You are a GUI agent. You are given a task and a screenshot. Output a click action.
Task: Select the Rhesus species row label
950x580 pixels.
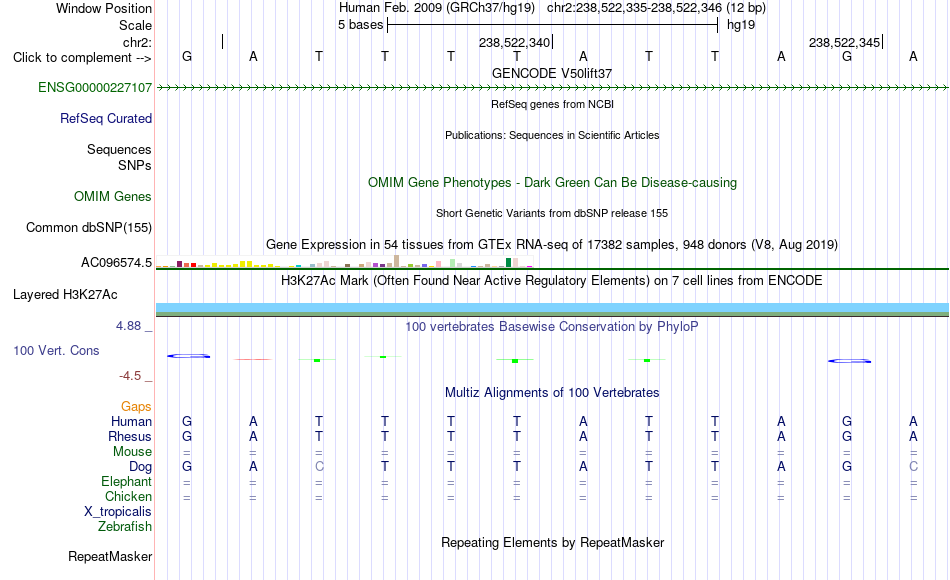point(130,436)
